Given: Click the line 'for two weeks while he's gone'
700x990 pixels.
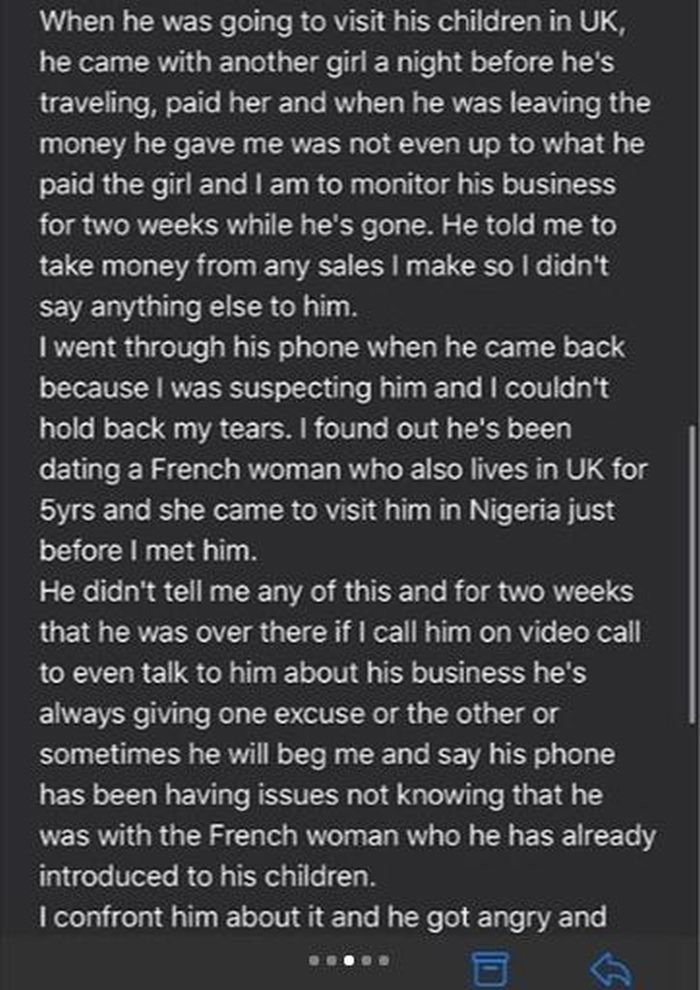Looking at the screenshot, I should [328, 226].
